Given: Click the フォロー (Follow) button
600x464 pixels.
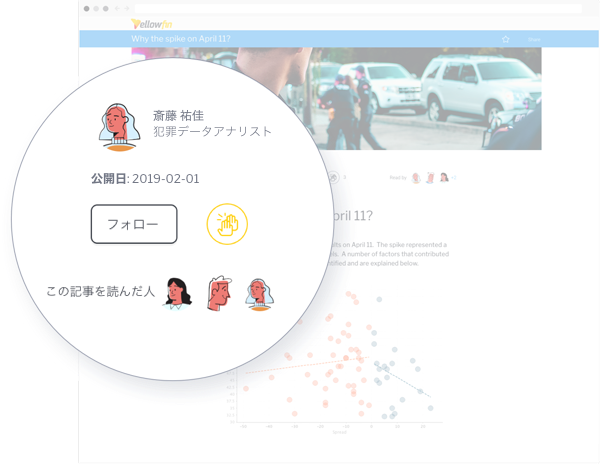Looking at the screenshot, I should click(134, 224).
